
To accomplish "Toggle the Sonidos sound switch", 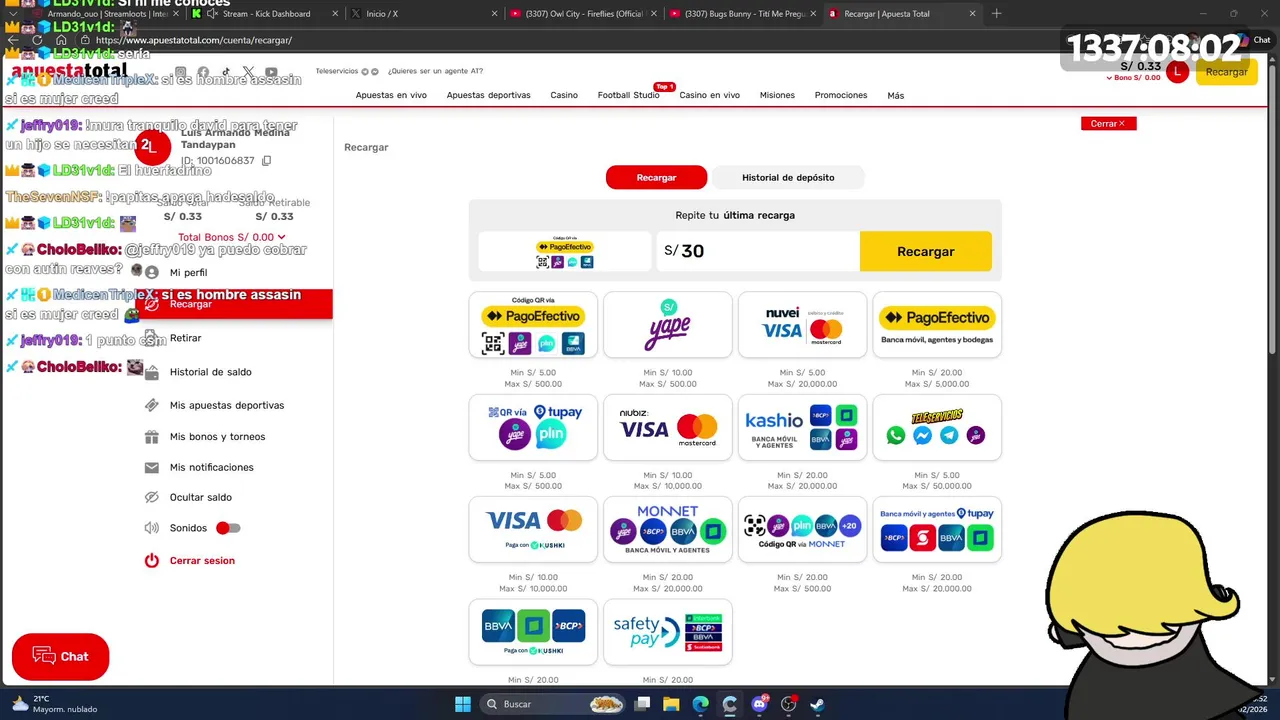I will [228, 528].
